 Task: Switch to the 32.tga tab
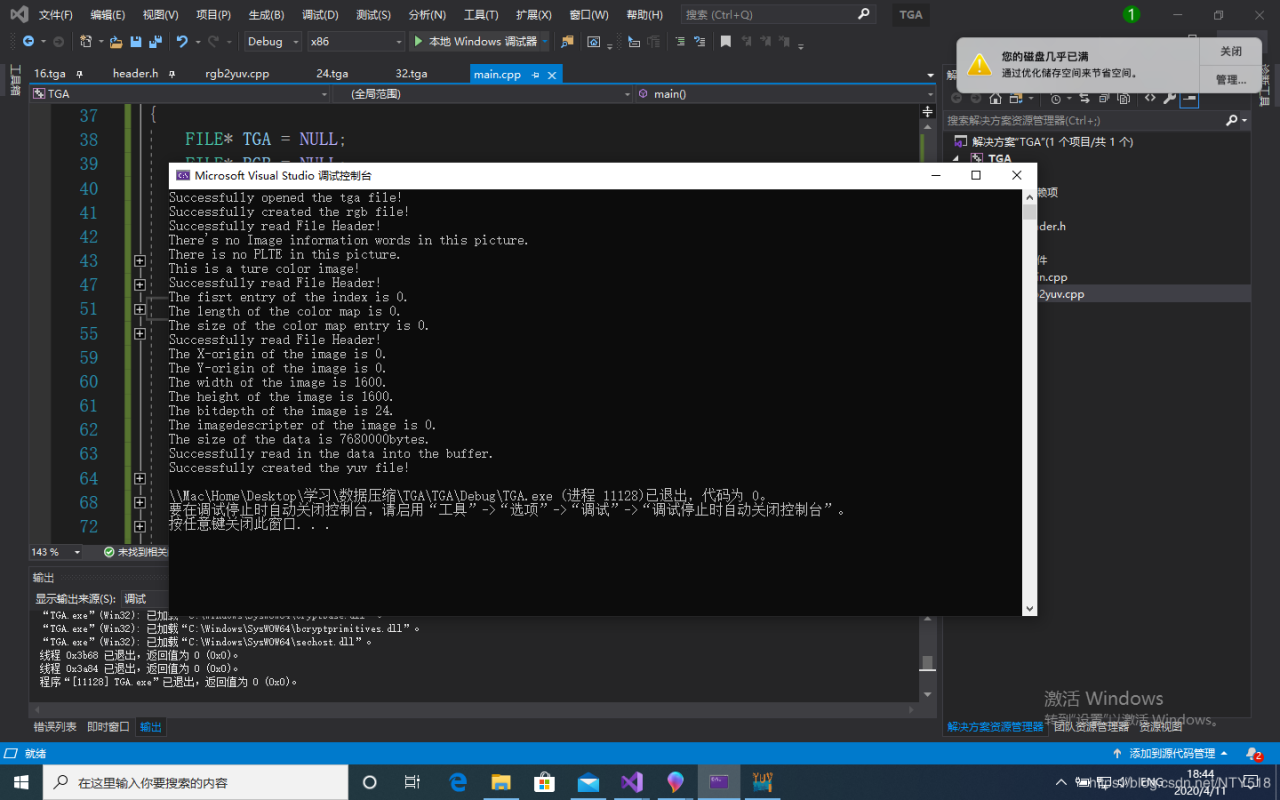411,74
